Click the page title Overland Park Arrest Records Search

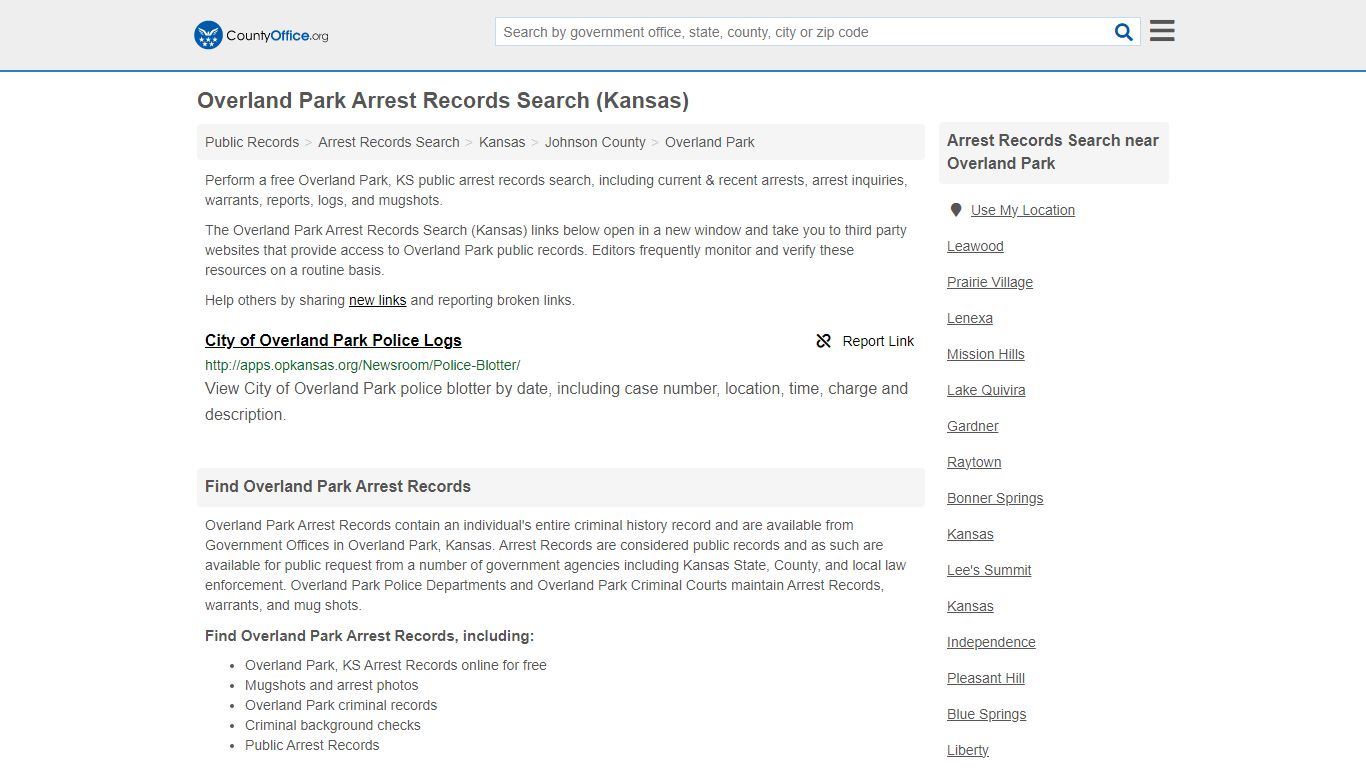tap(443, 100)
